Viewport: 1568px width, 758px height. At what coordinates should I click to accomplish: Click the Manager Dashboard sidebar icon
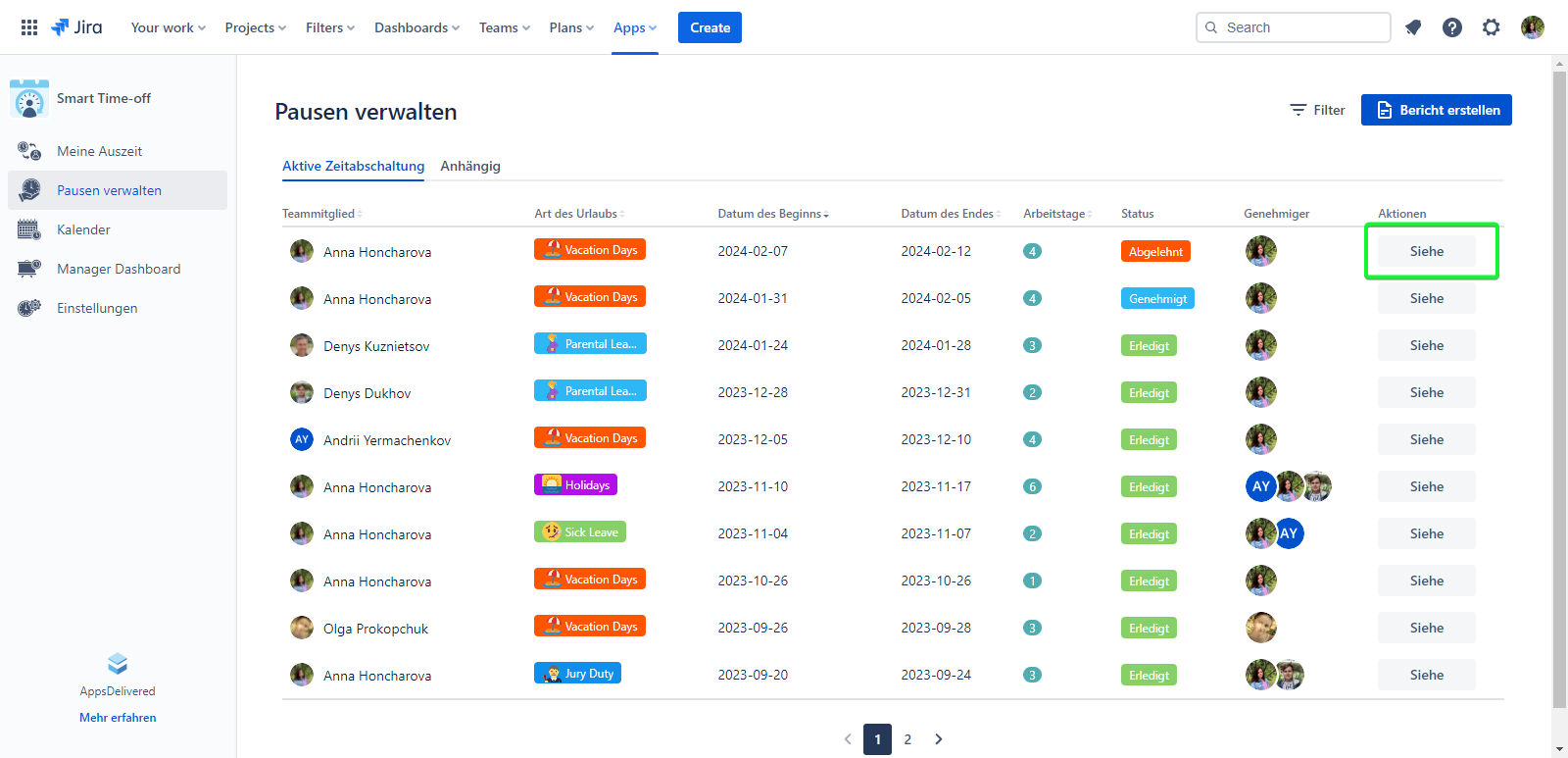click(29, 269)
